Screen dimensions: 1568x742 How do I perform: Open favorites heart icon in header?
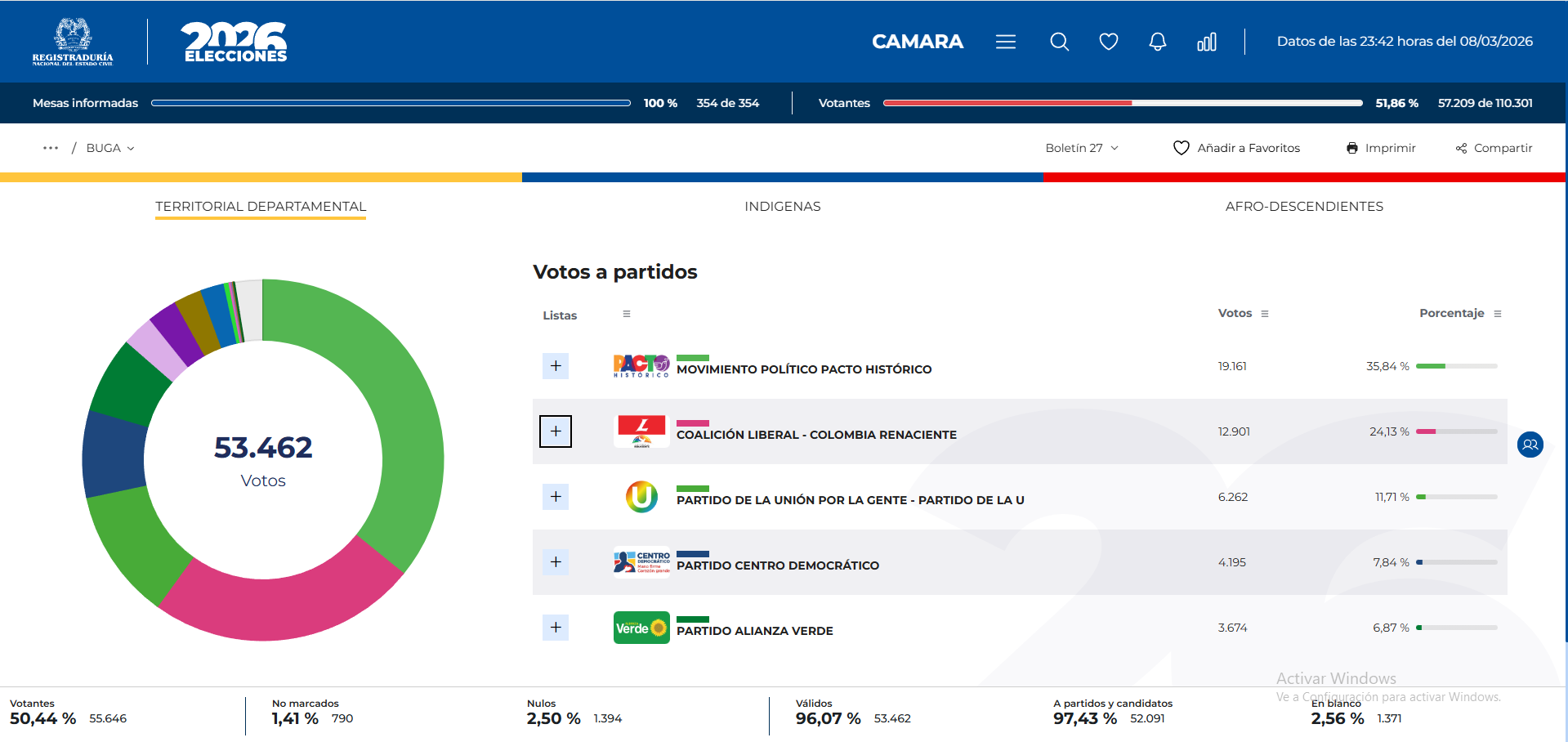[1108, 42]
